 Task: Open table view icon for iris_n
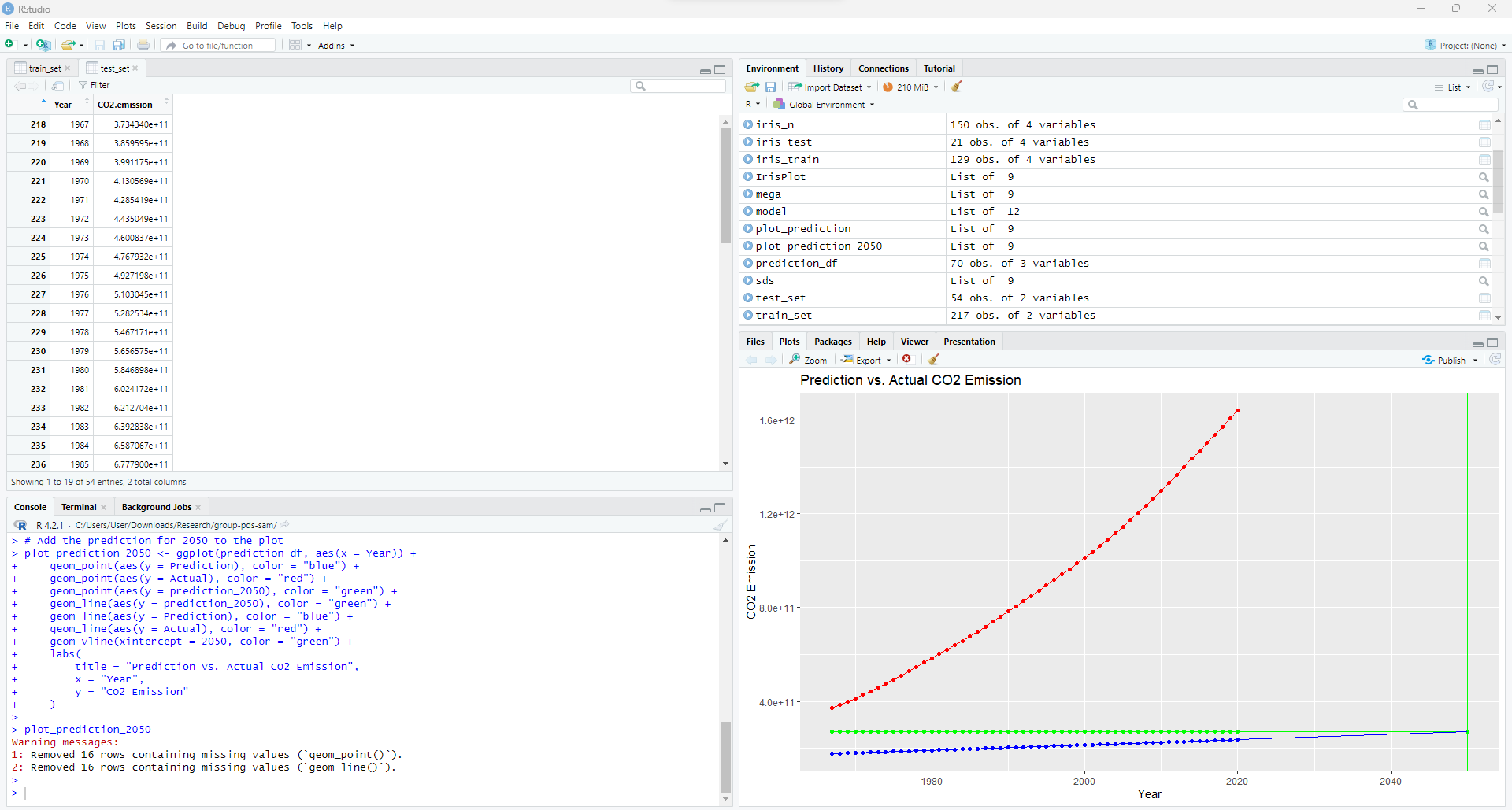[1484, 125]
